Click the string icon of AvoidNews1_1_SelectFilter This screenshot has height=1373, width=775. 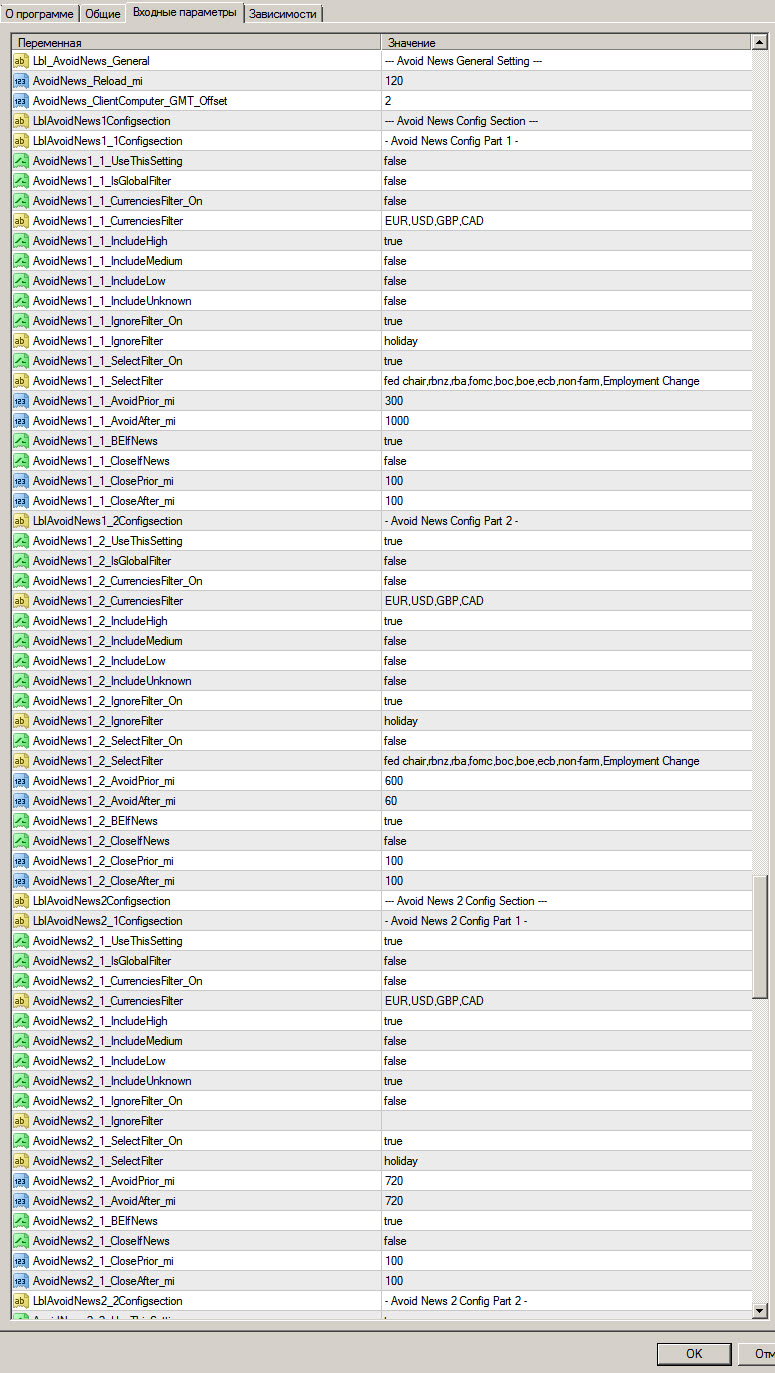tap(21, 381)
